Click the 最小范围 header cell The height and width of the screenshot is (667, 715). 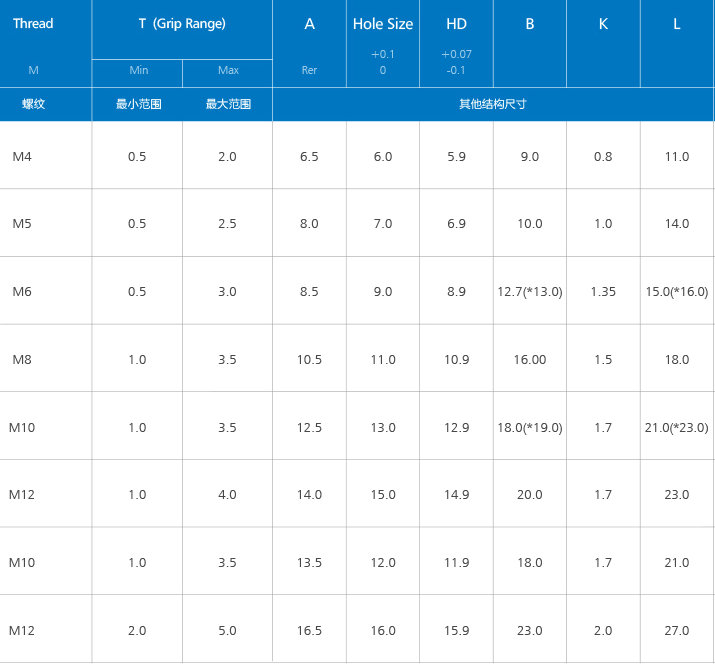click(139, 104)
